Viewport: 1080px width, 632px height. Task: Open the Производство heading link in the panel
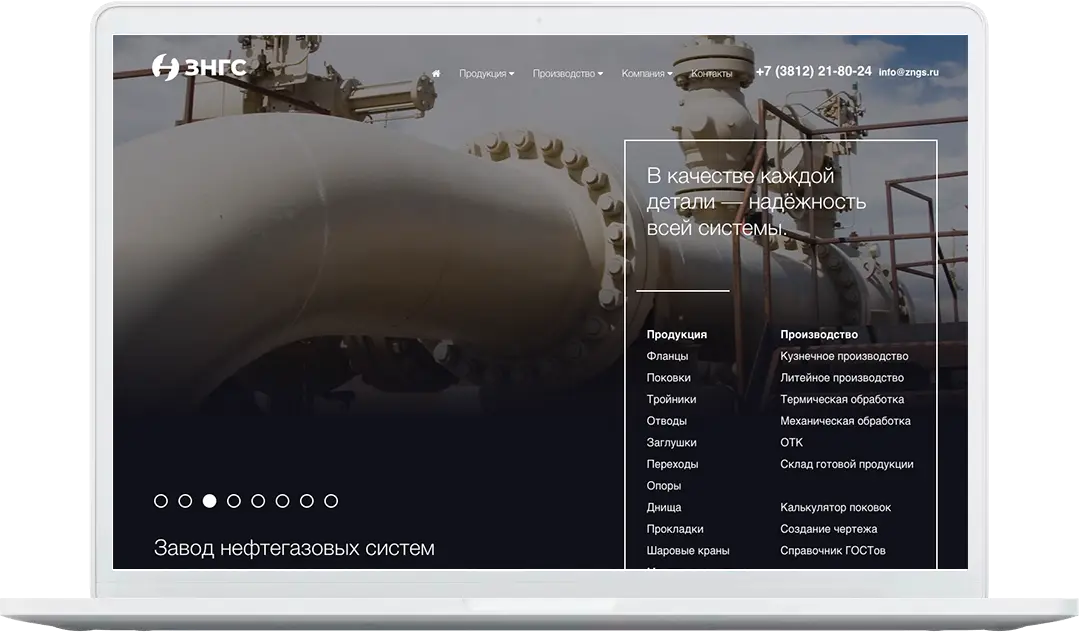[819, 335]
